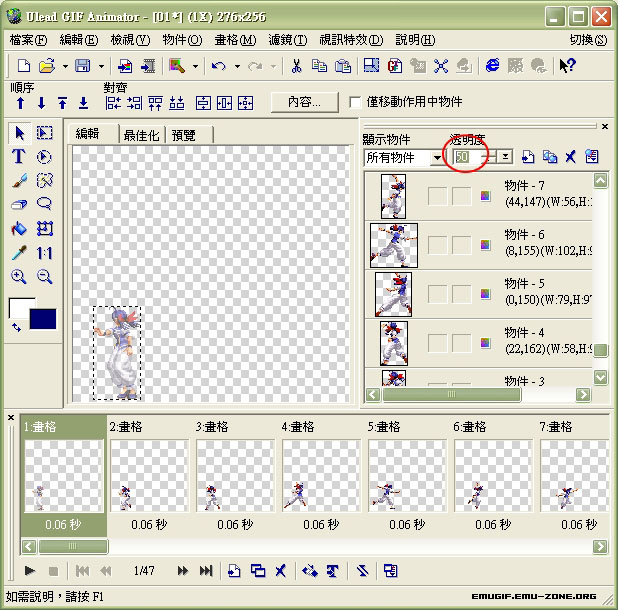The width and height of the screenshot is (618, 610).
Task: Click the Save floppy disk icon
Action: (82, 66)
